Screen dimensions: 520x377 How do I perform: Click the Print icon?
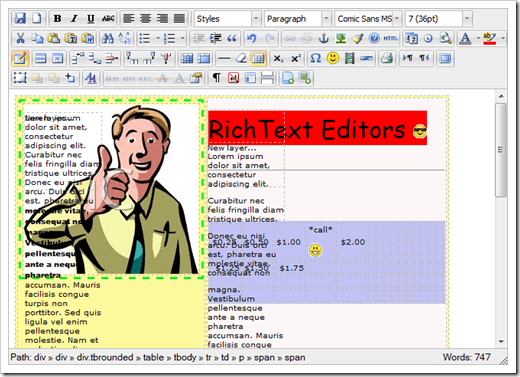click(x=387, y=59)
